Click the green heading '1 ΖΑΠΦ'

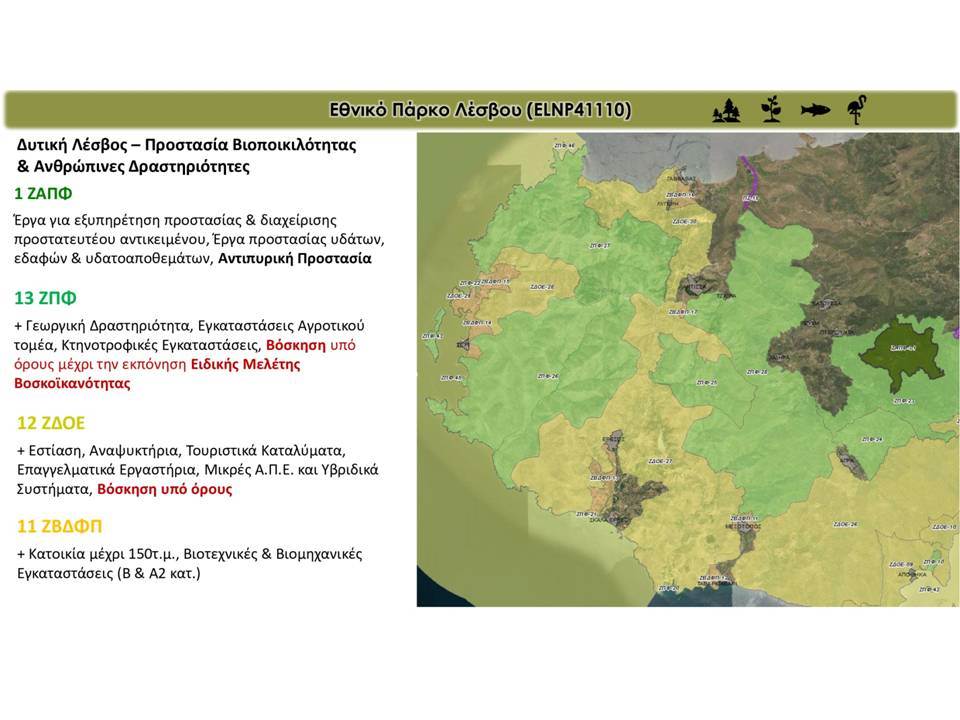(x=43, y=193)
